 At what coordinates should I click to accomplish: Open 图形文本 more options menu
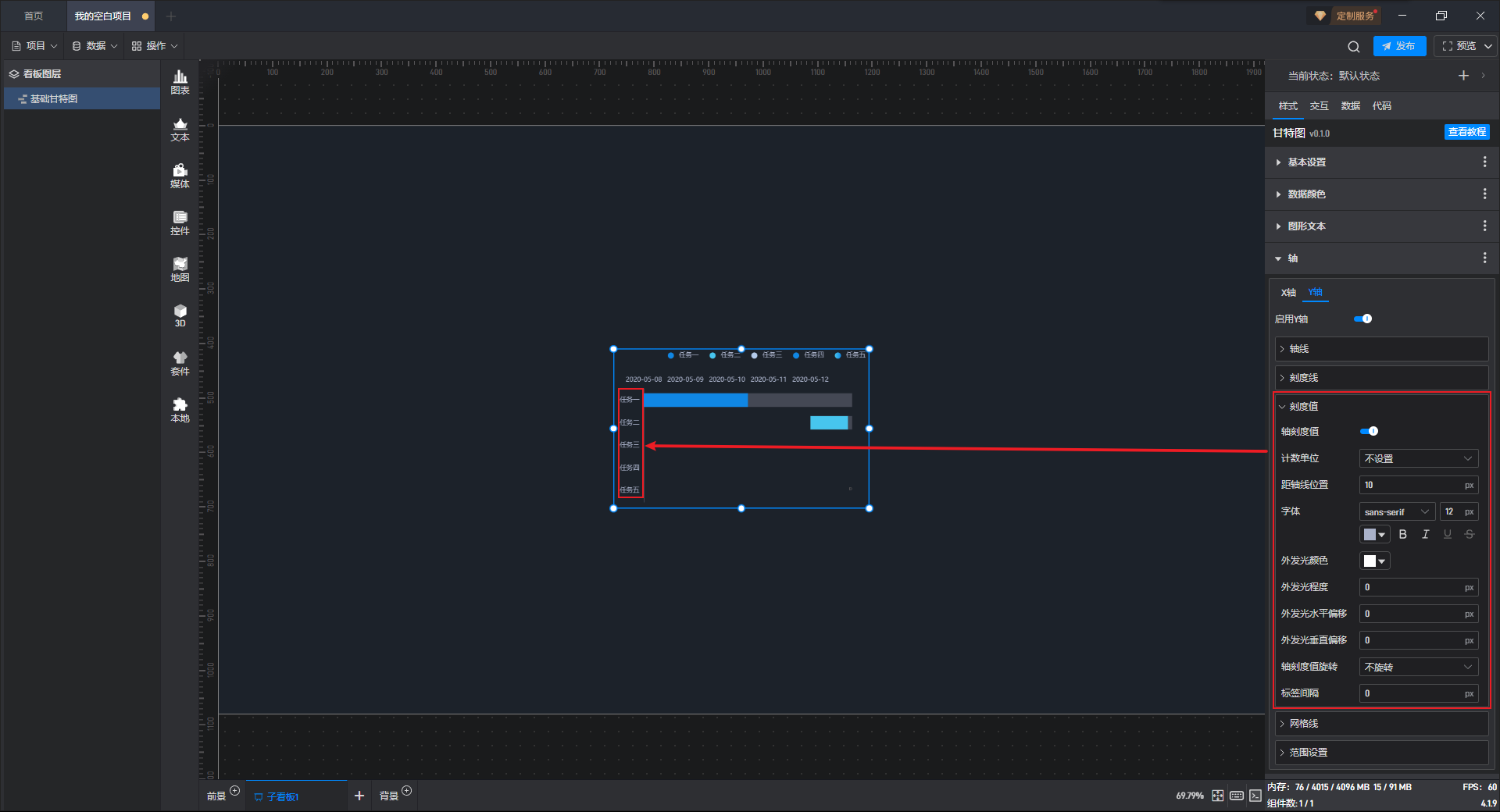[1484, 226]
